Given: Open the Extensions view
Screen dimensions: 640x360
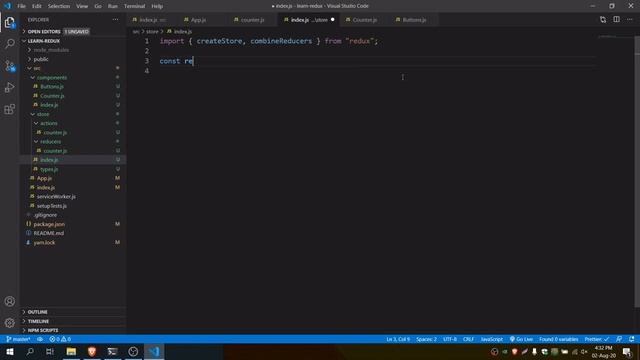Looking at the screenshot, I should pyautogui.click(x=10, y=109).
